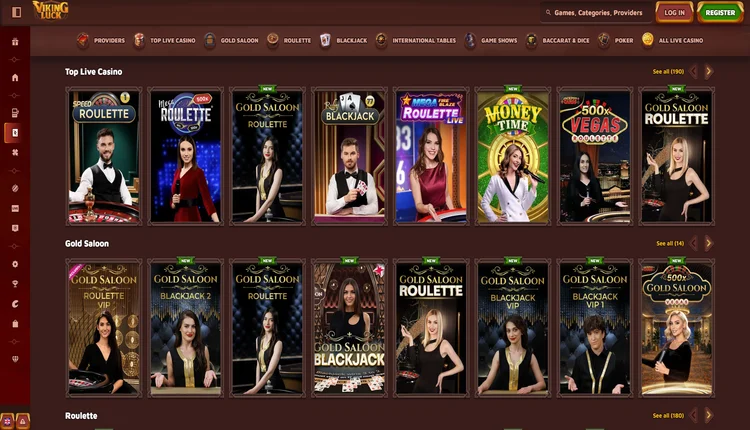
Task: Select the Top Live Casino category tab
Action: [165, 41]
